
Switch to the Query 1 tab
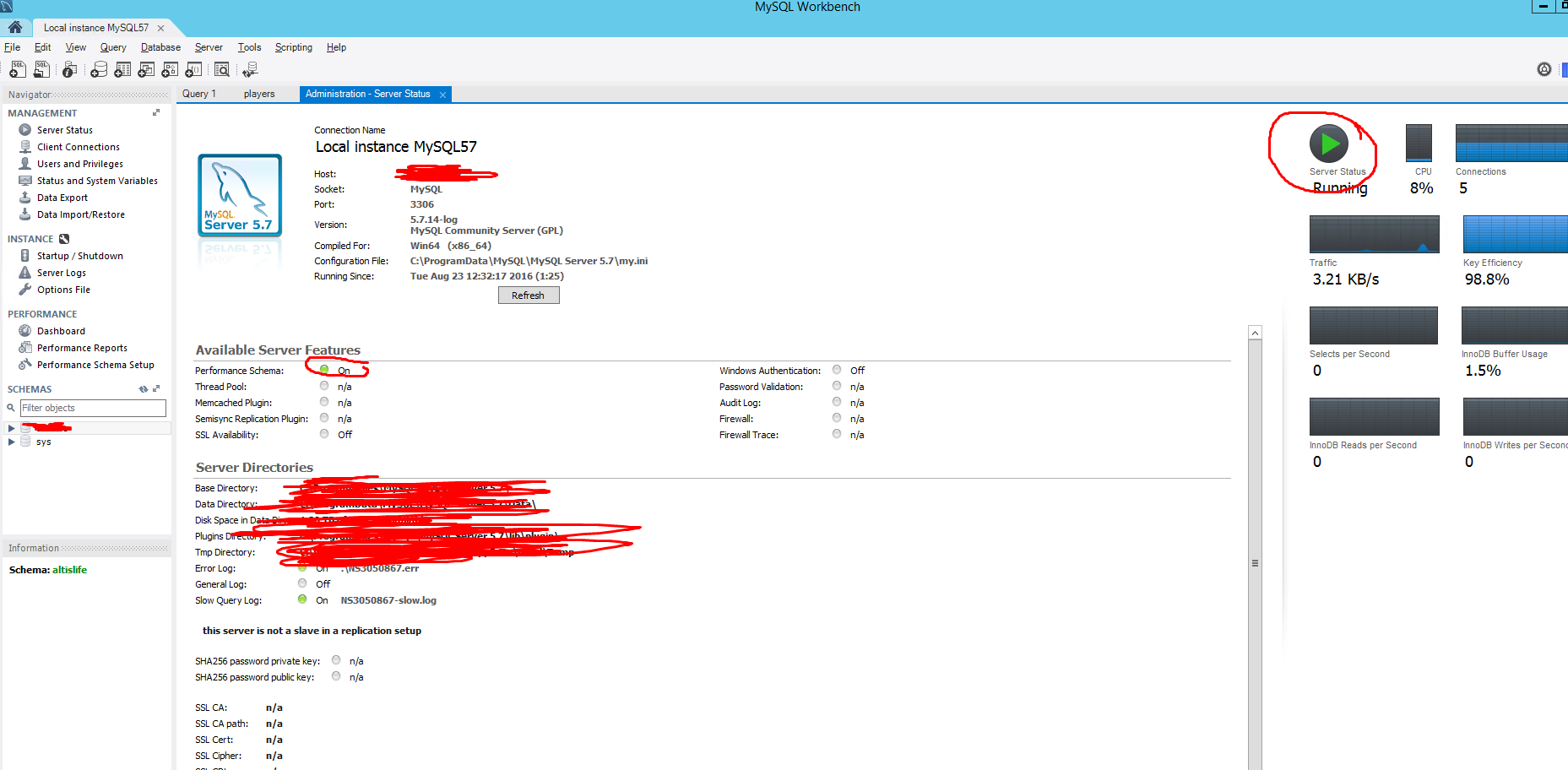(199, 94)
